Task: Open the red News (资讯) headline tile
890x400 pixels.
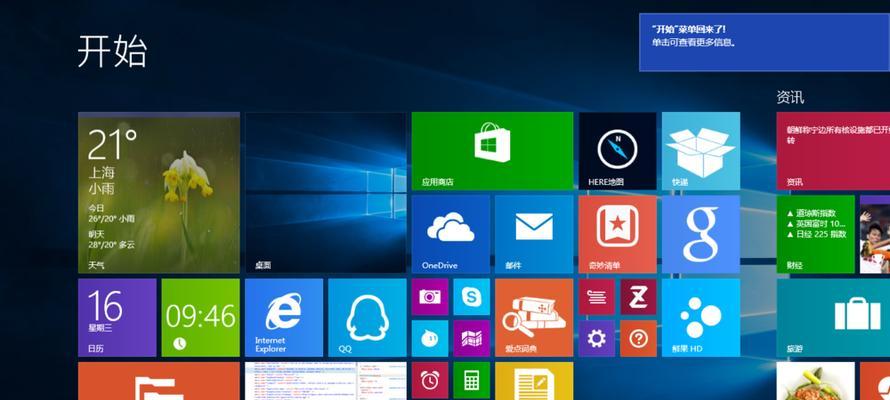Action: click(x=833, y=151)
